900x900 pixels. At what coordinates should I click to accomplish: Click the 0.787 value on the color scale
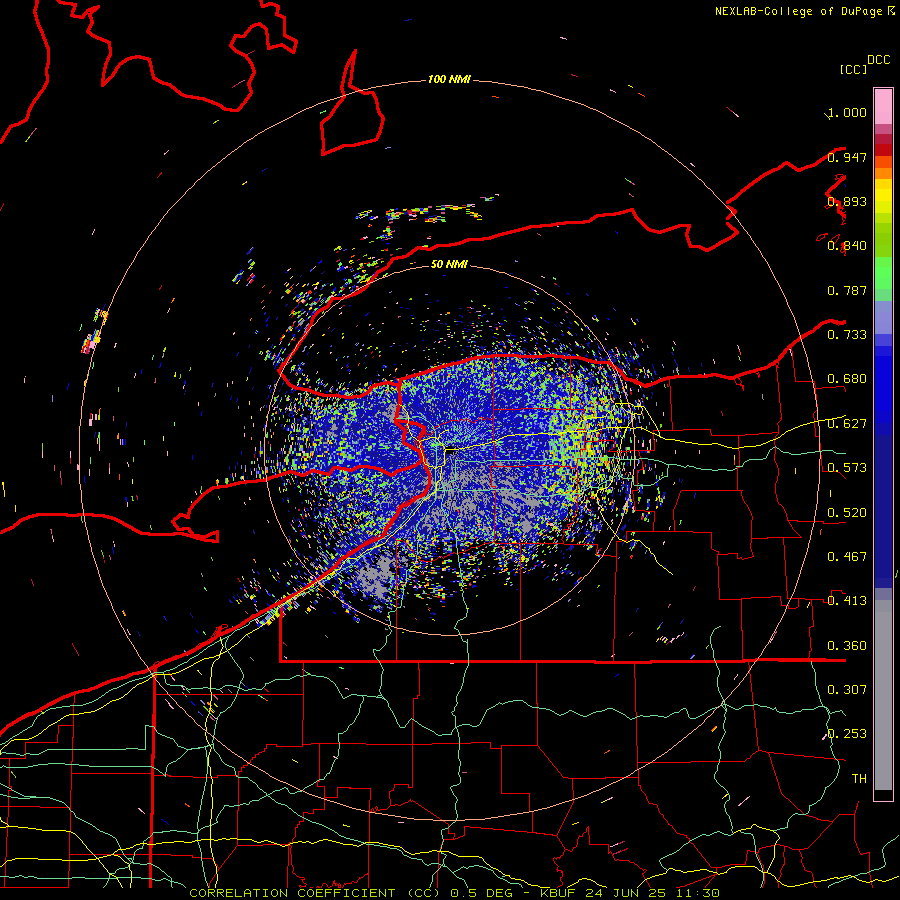[847, 290]
